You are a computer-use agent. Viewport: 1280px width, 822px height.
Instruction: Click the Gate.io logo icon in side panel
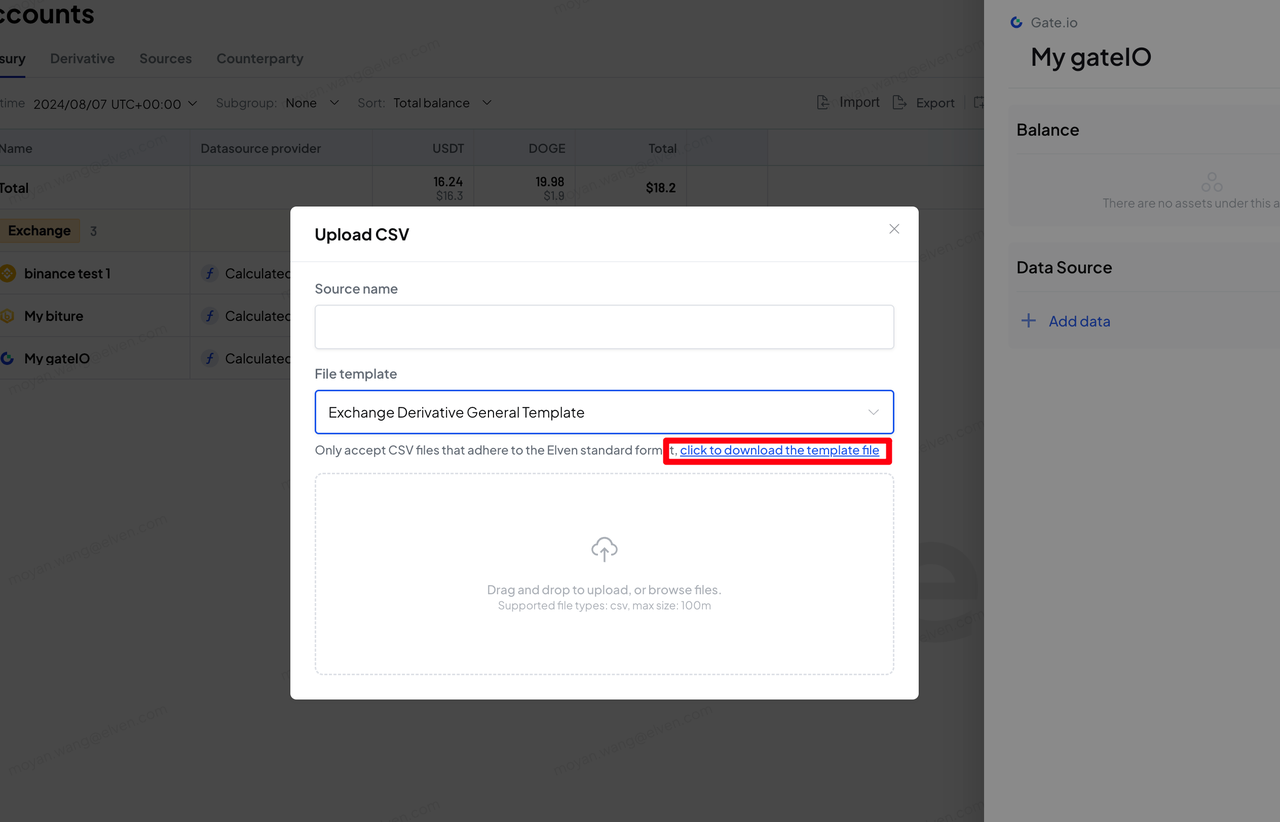point(1017,22)
